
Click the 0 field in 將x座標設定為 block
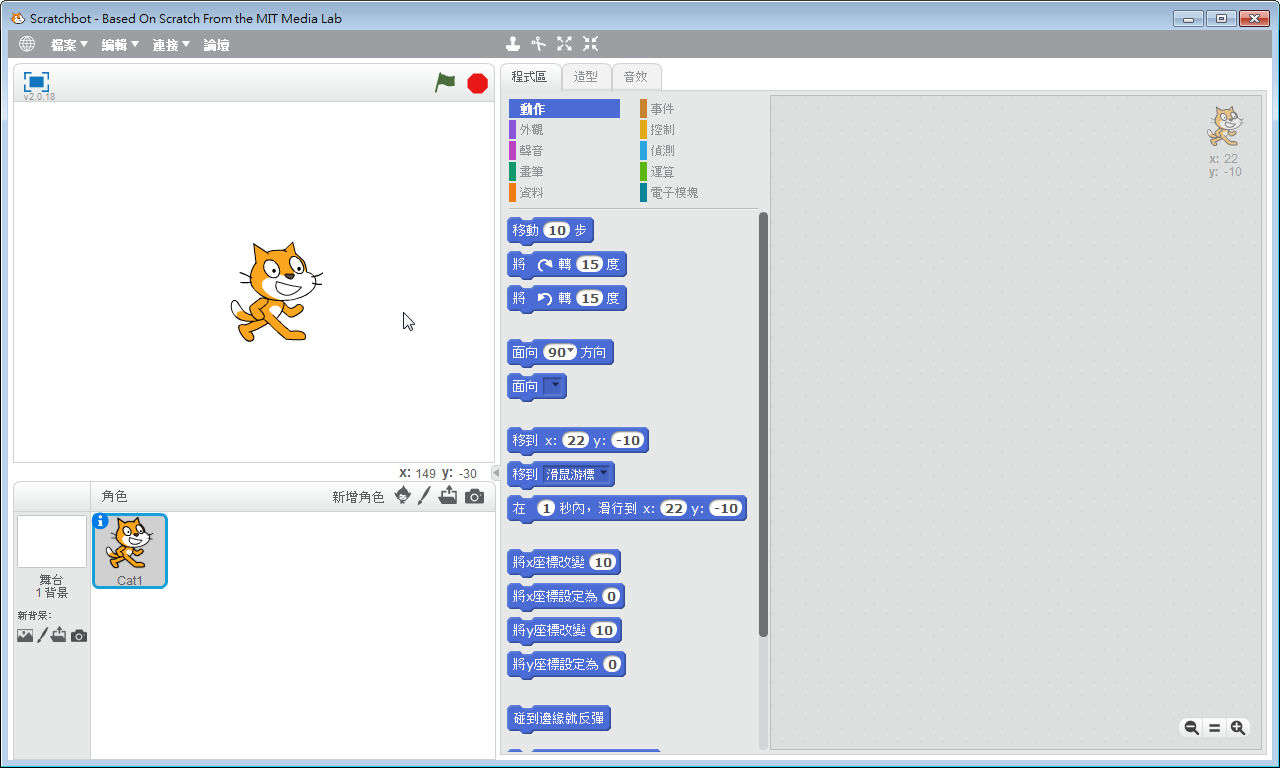(610, 597)
